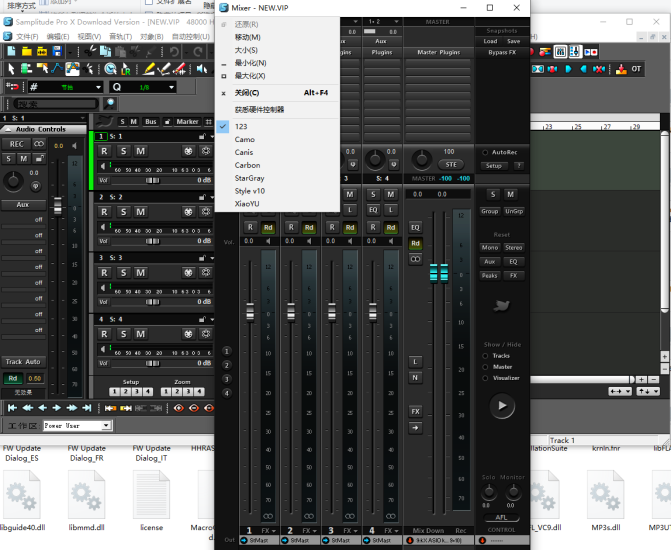Select Zoom preset 2 button

point(176,391)
